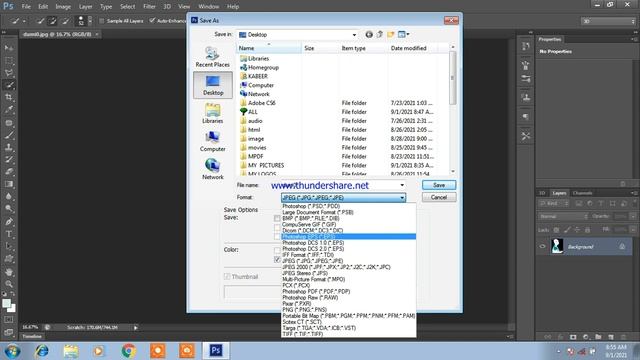
Task: Select the Horizontal Type tool
Action: (9, 234)
